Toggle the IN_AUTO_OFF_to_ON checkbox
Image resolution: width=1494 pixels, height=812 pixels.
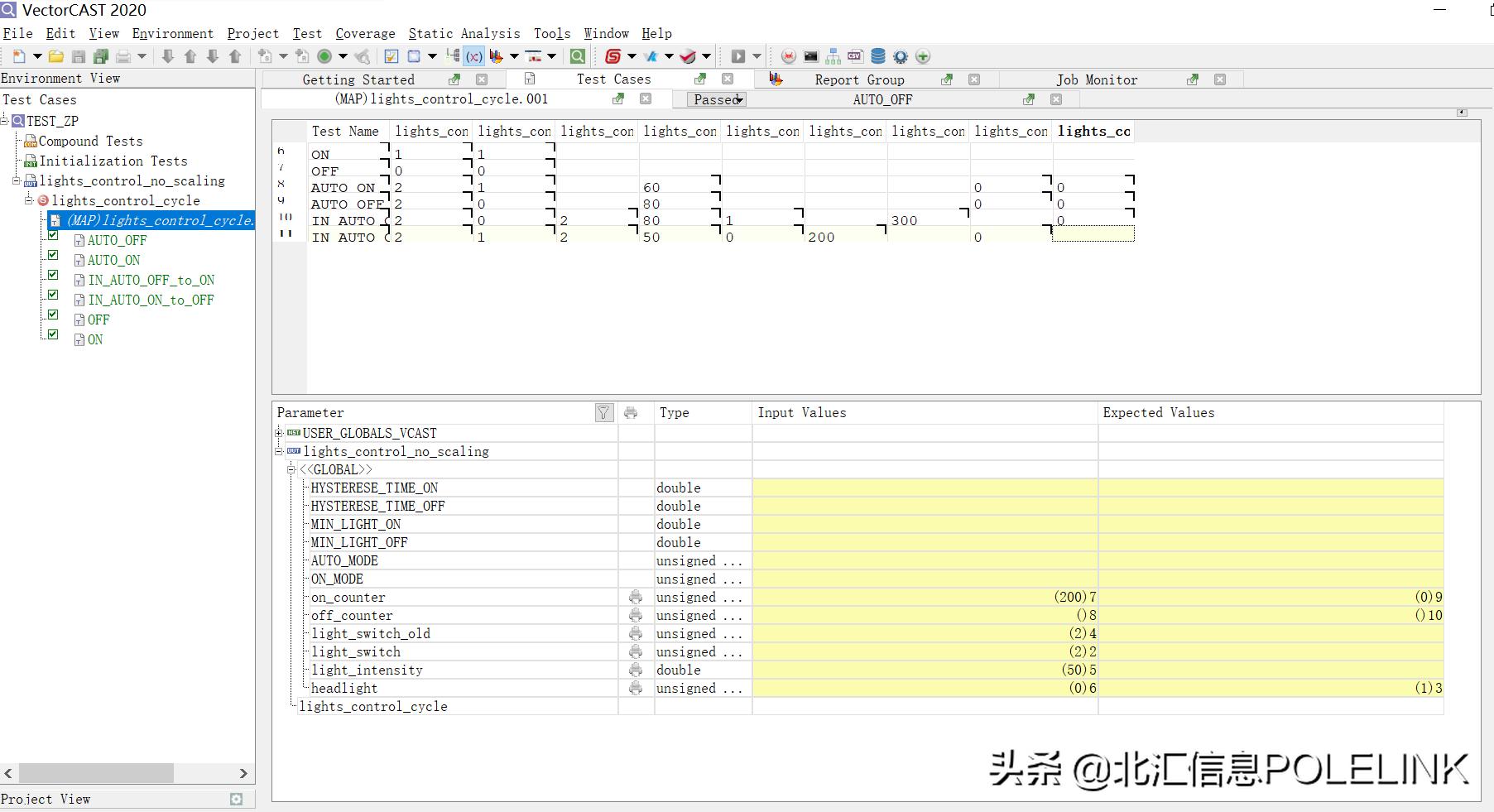point(53,275)
